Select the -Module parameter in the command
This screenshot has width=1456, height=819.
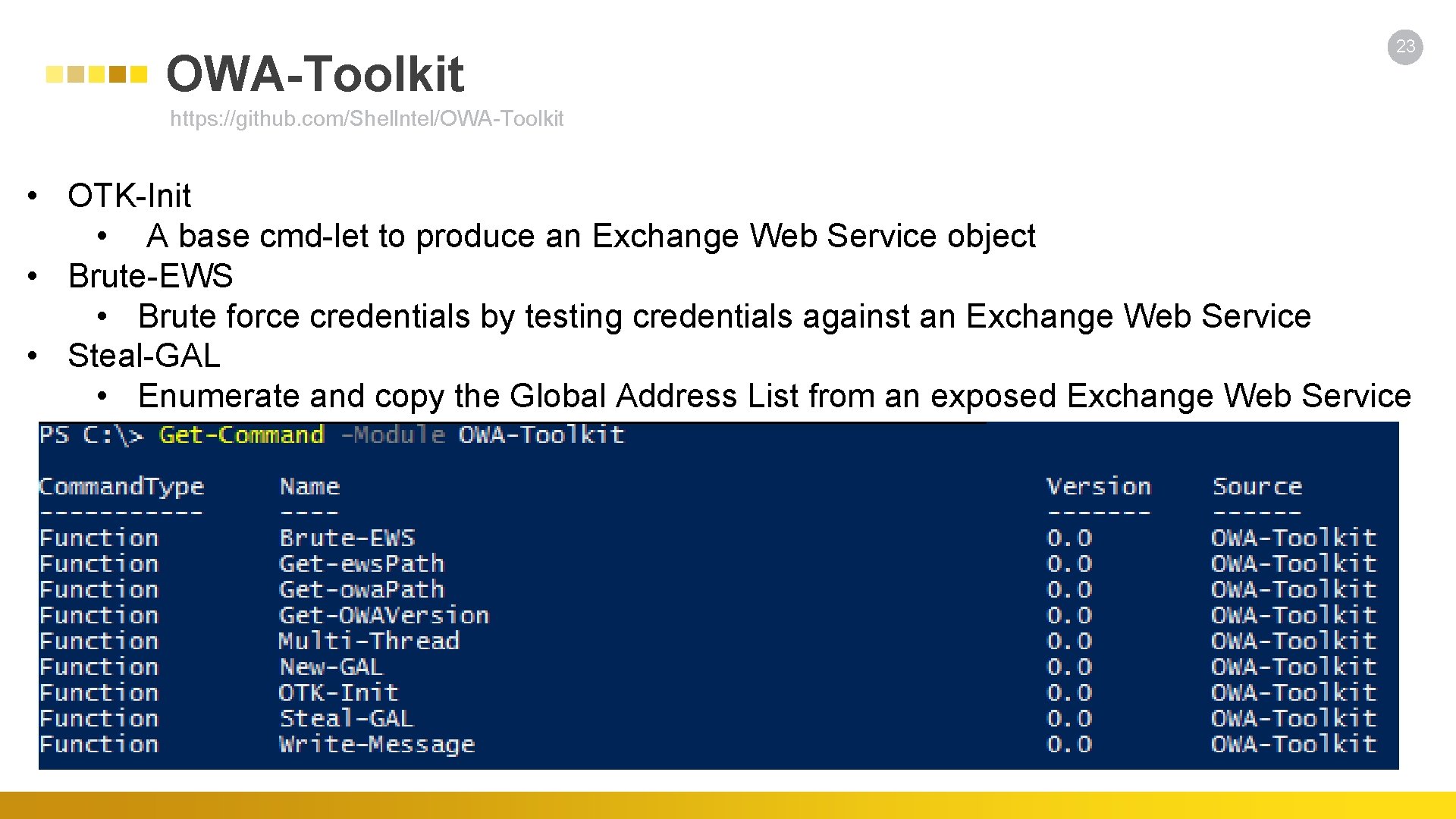coord(393,435)
